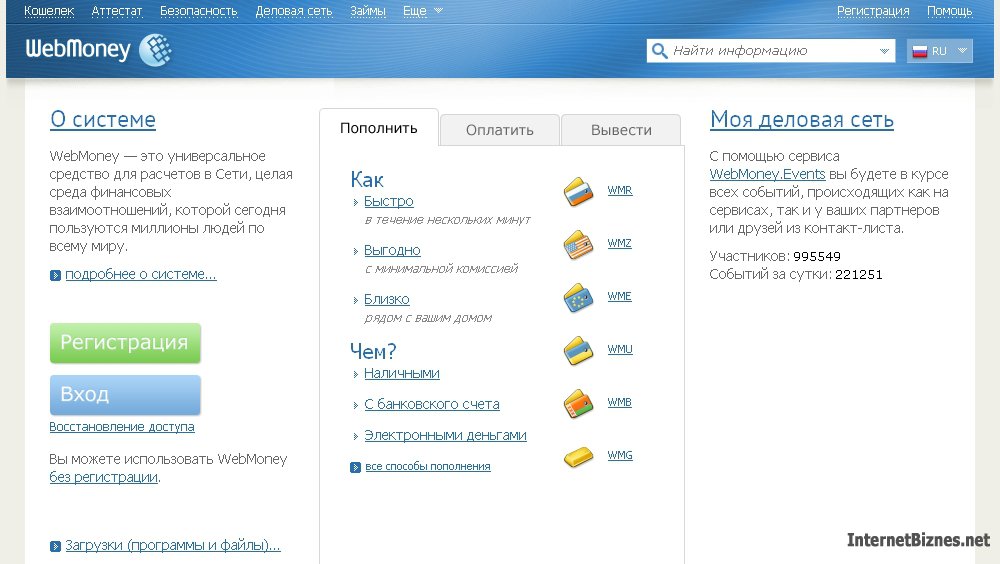Click the bullet arrow before 'Быстро'
Screen dimensions: 1000x564
[355, 202]
